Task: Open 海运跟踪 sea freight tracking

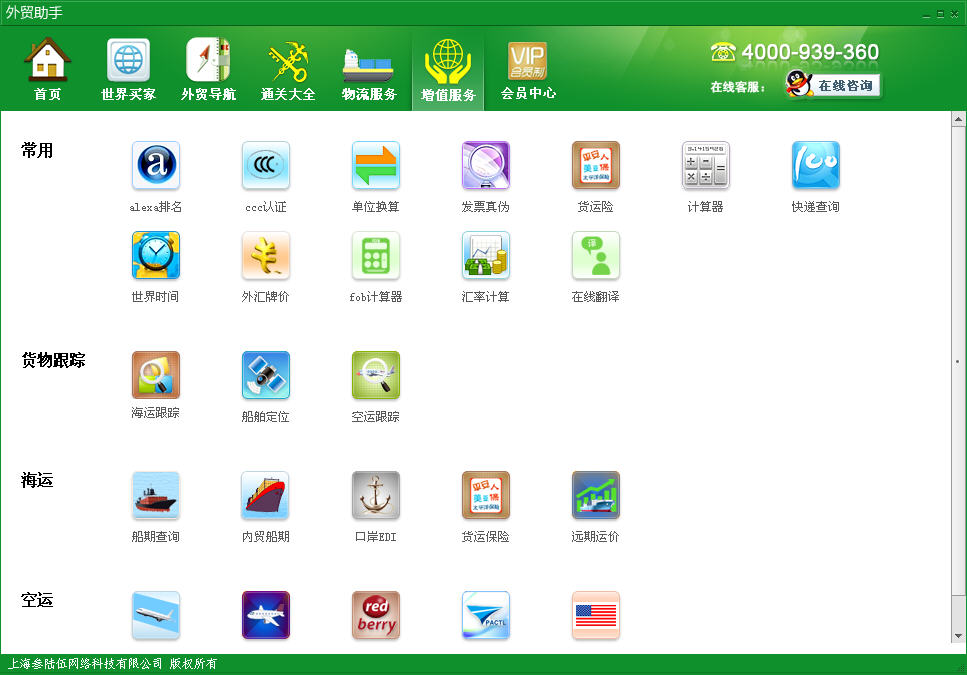Action: (x=156, y=376)
